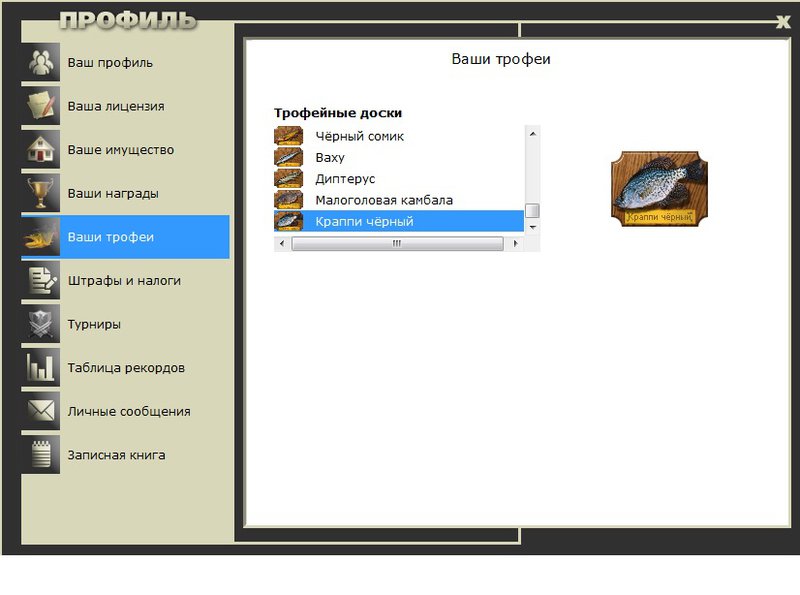800x595 pixels.
Task: Click the bar chart icon for Таблица рекордов
Action: tap(41, 368)
